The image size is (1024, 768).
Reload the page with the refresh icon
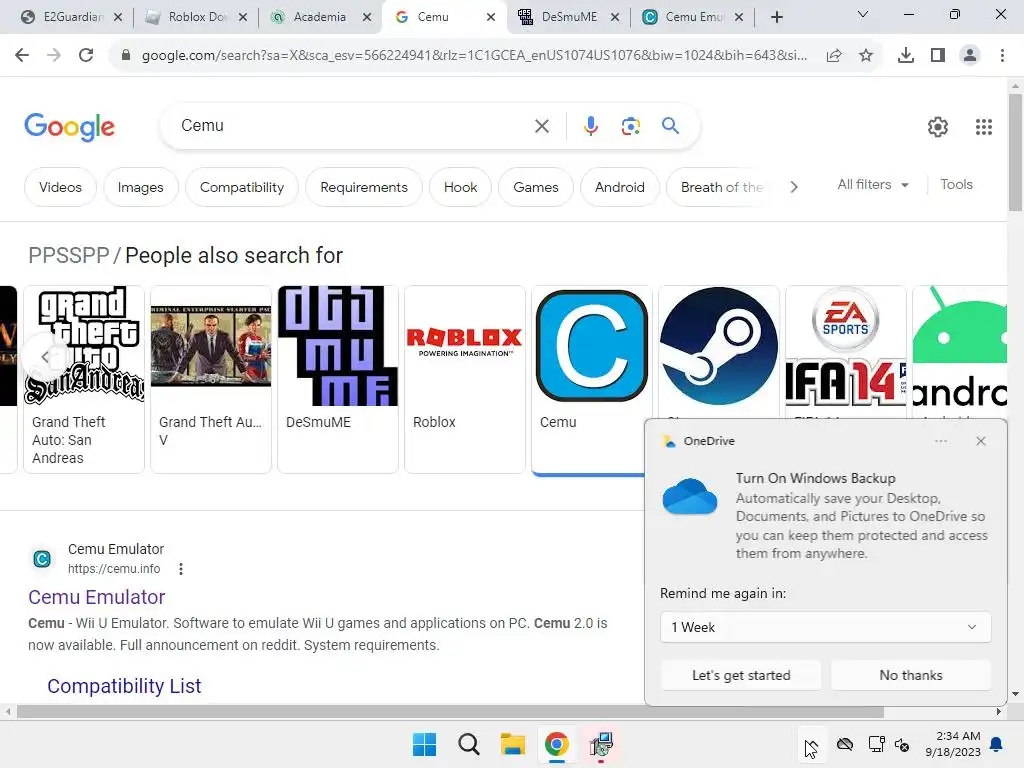(x=86, y=55)
